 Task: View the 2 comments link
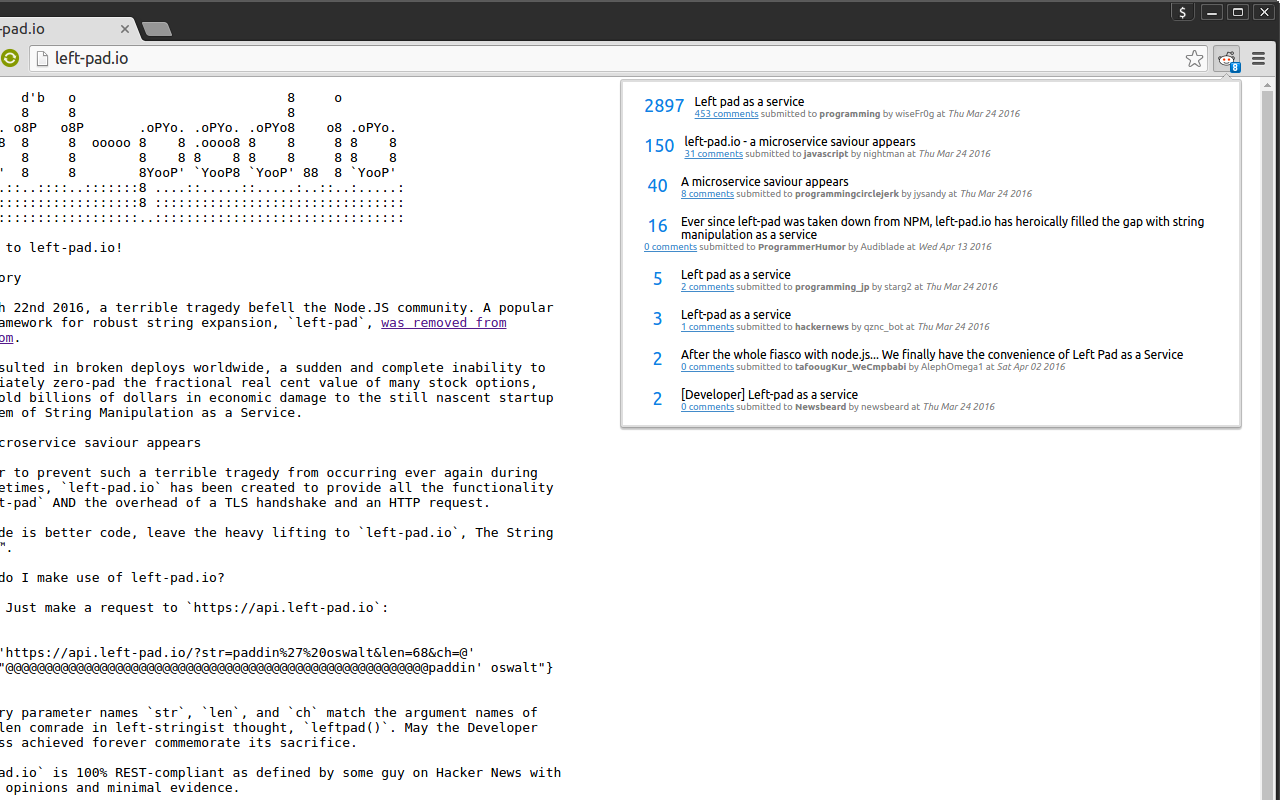(x=707, y=287)
